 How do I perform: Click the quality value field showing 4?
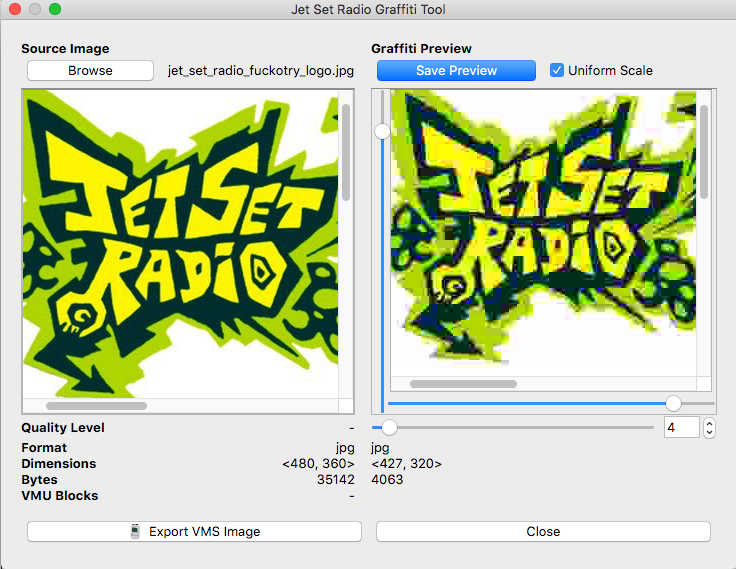pyautogui.click(x=682, y=427)
